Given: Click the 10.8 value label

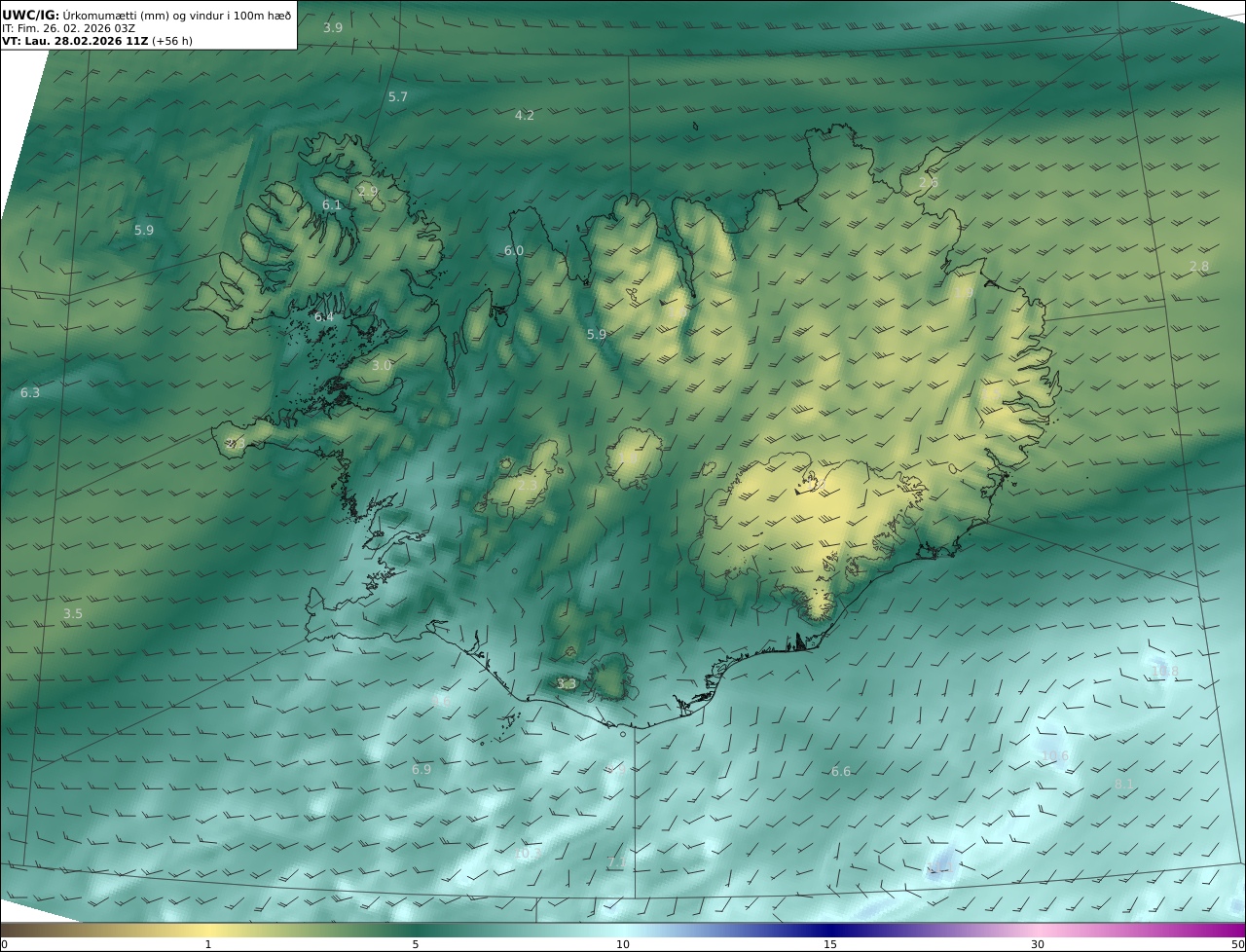Looking at the screenshot, I should coord(1165,672).
